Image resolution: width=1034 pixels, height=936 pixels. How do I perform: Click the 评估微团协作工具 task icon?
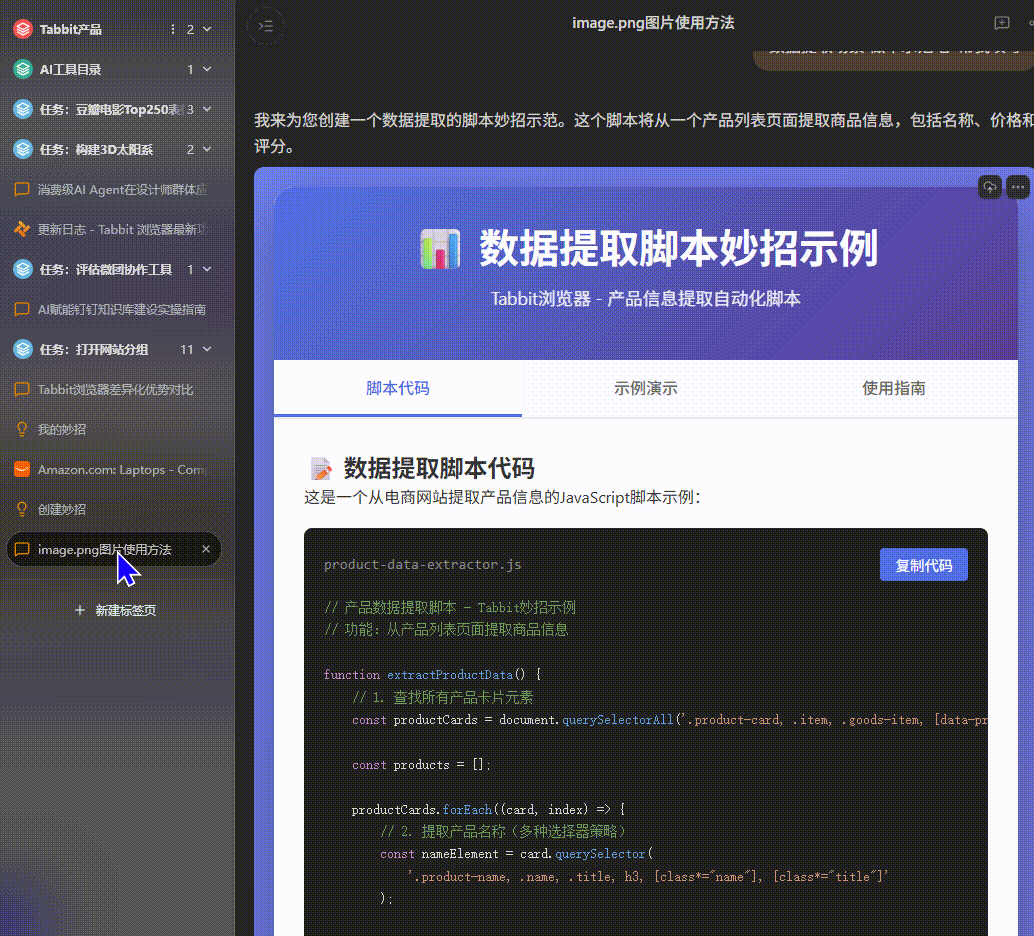tap(23, 269)
